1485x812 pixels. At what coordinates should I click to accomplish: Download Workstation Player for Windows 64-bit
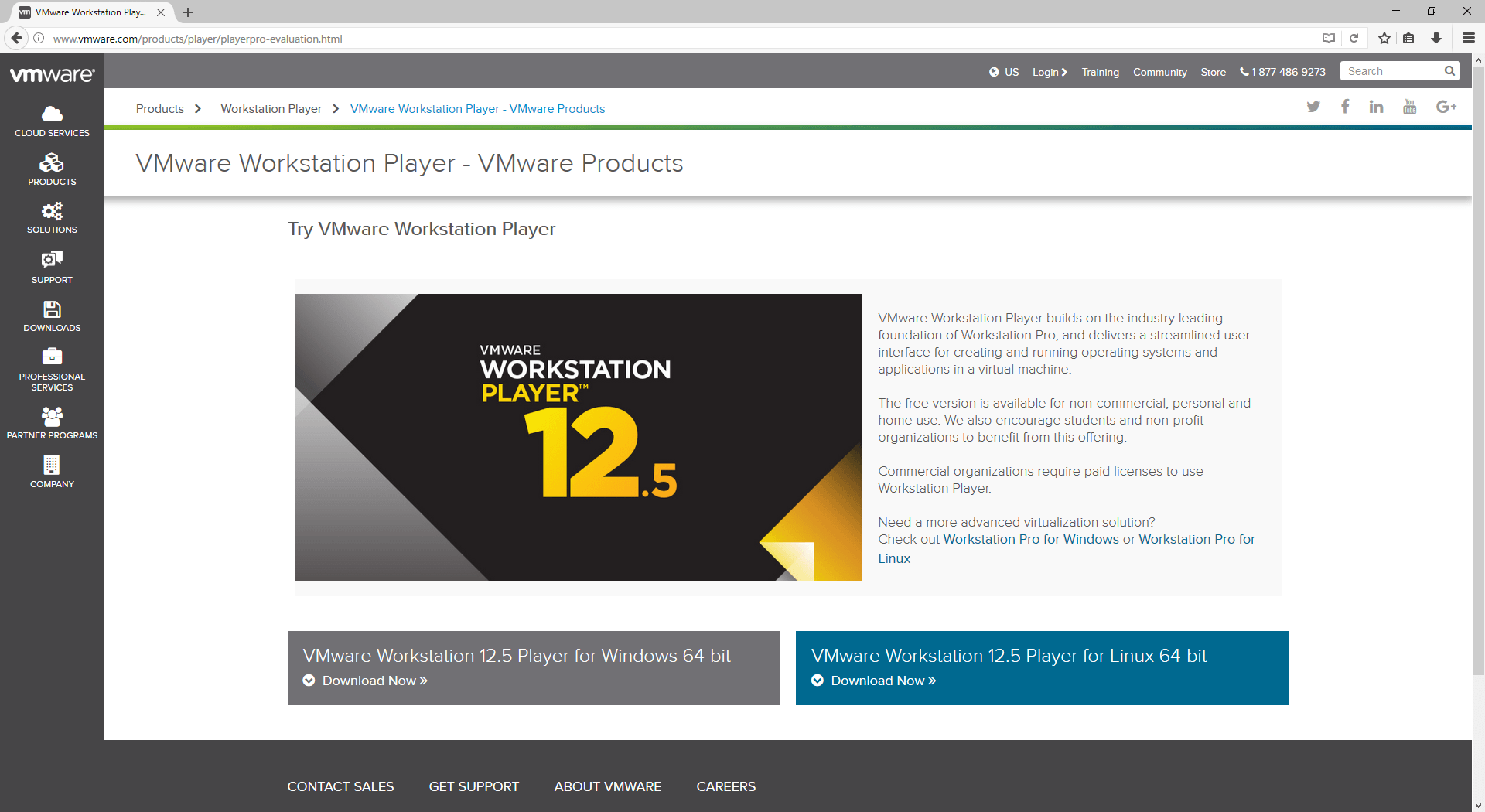(x=374, y=681)
